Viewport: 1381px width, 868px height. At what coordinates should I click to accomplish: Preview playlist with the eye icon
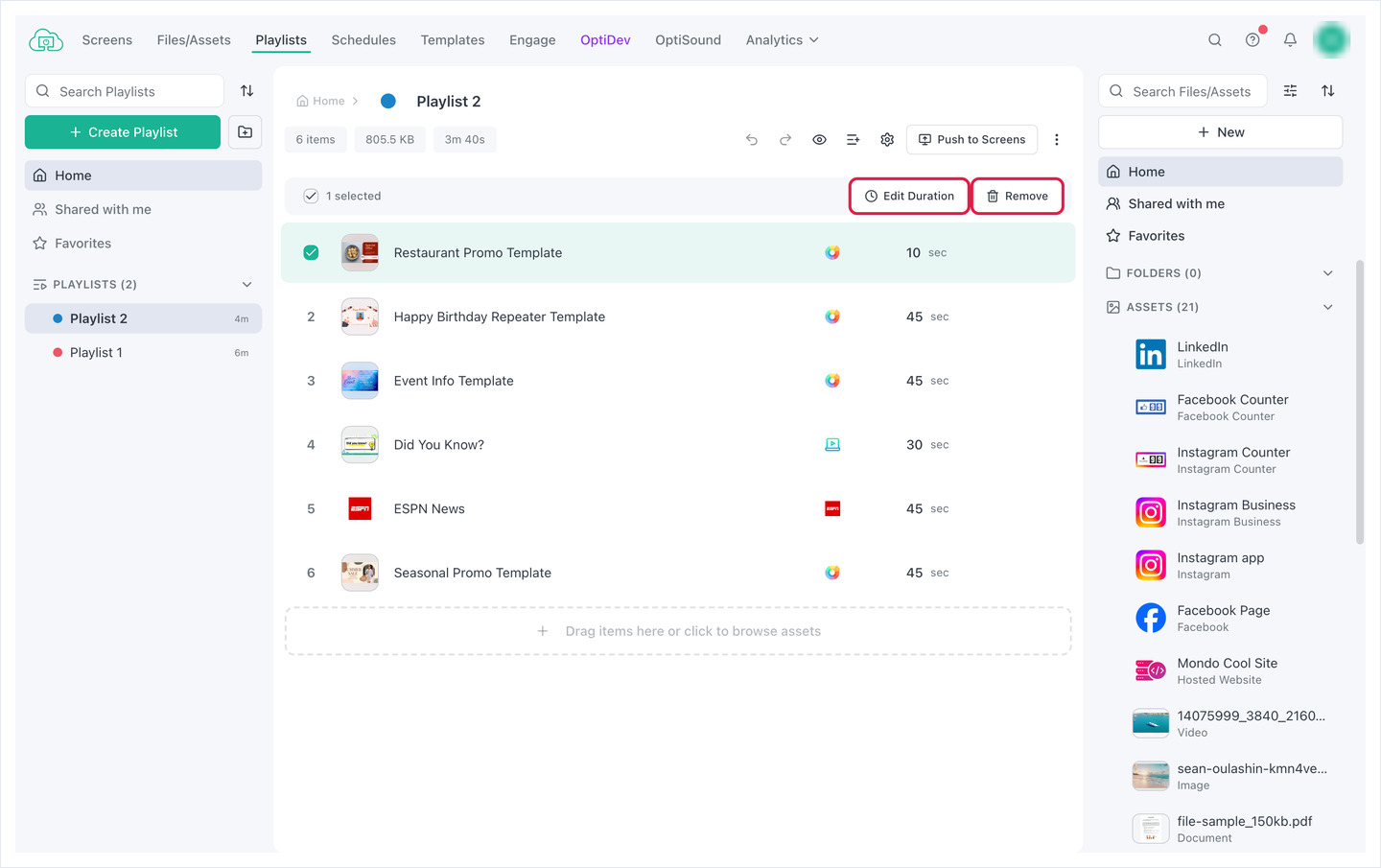point(820,140)
